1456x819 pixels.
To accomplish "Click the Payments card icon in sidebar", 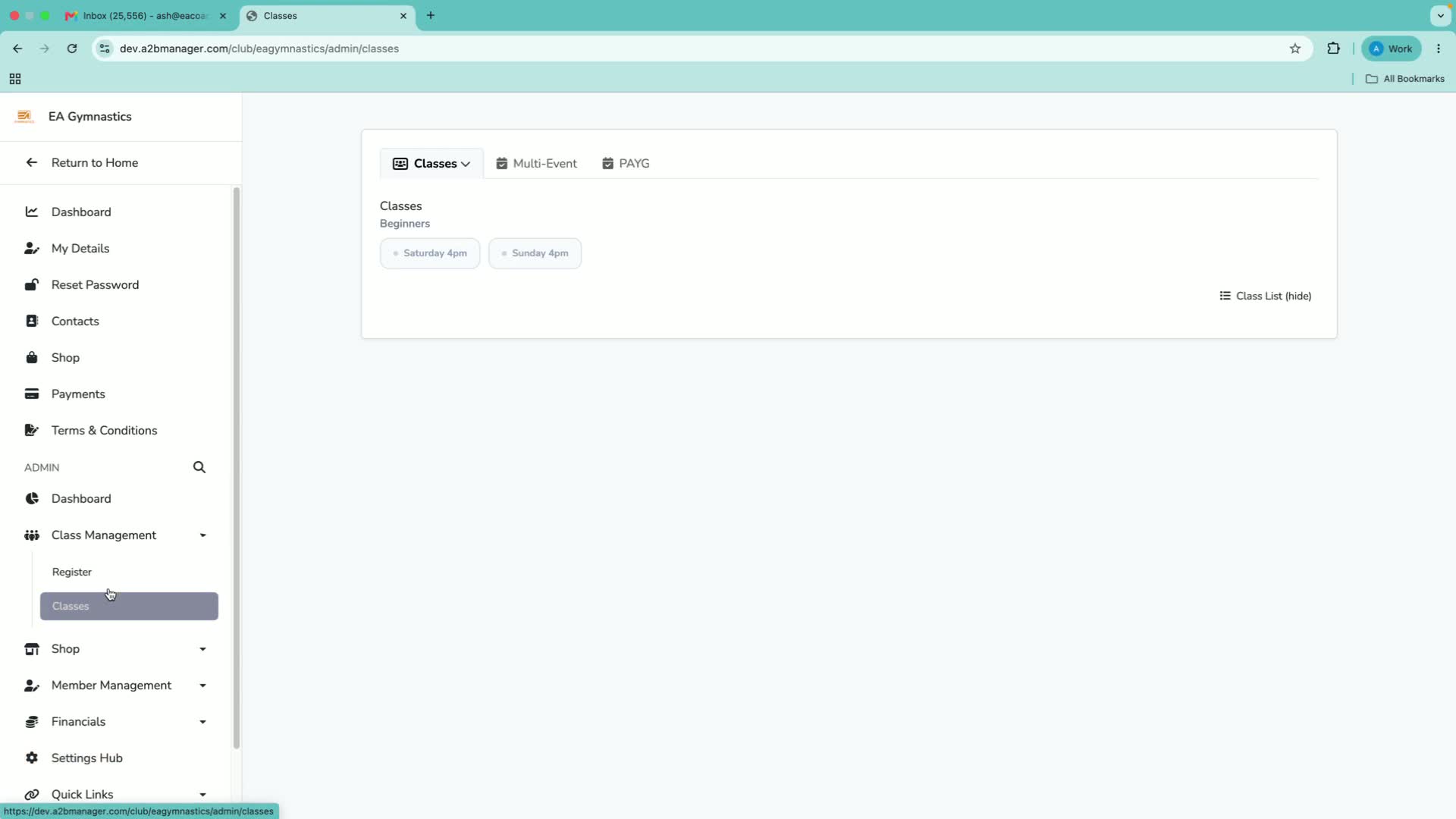I will 32,394.
